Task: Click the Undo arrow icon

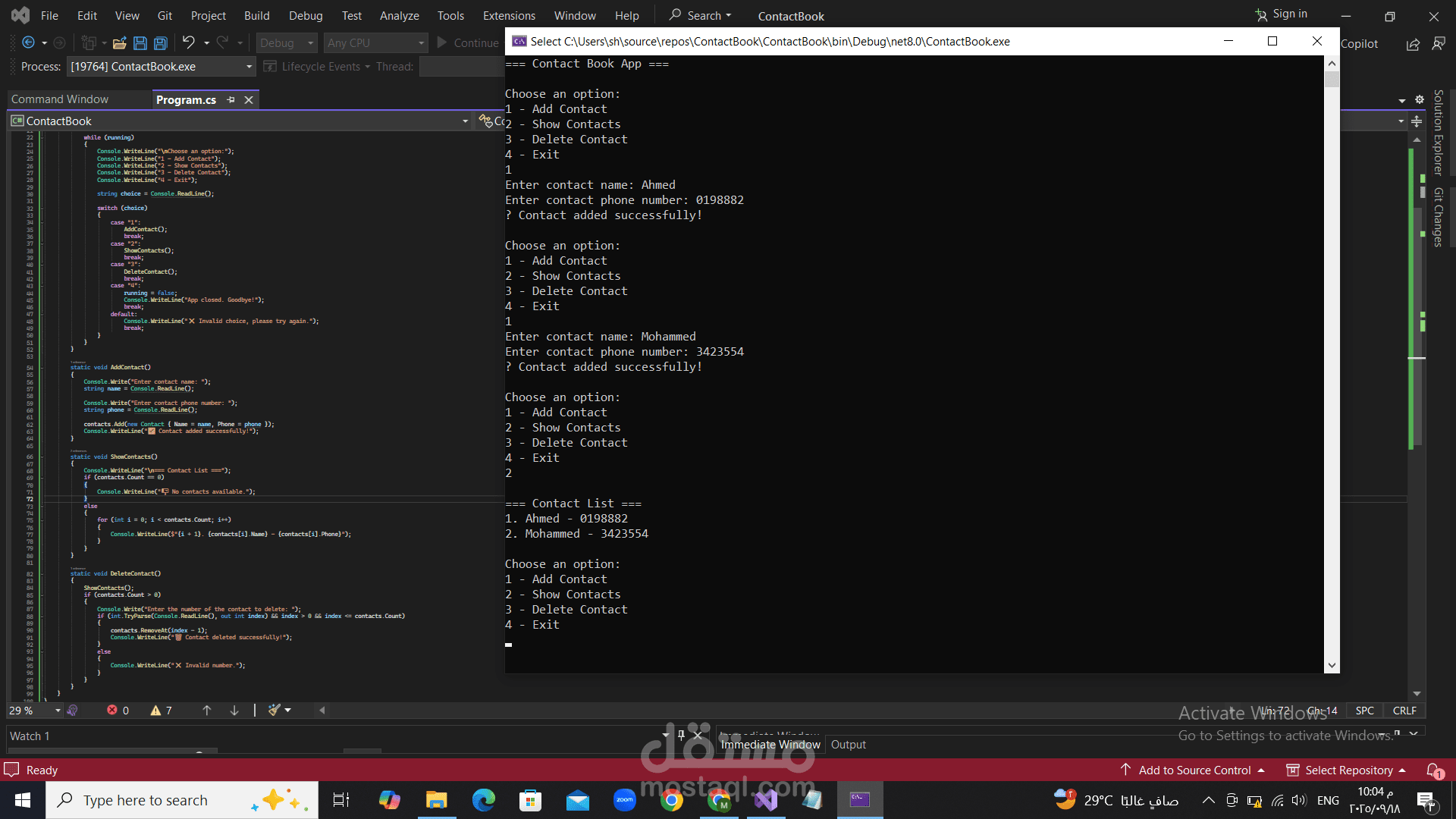Action: (189, 43)
